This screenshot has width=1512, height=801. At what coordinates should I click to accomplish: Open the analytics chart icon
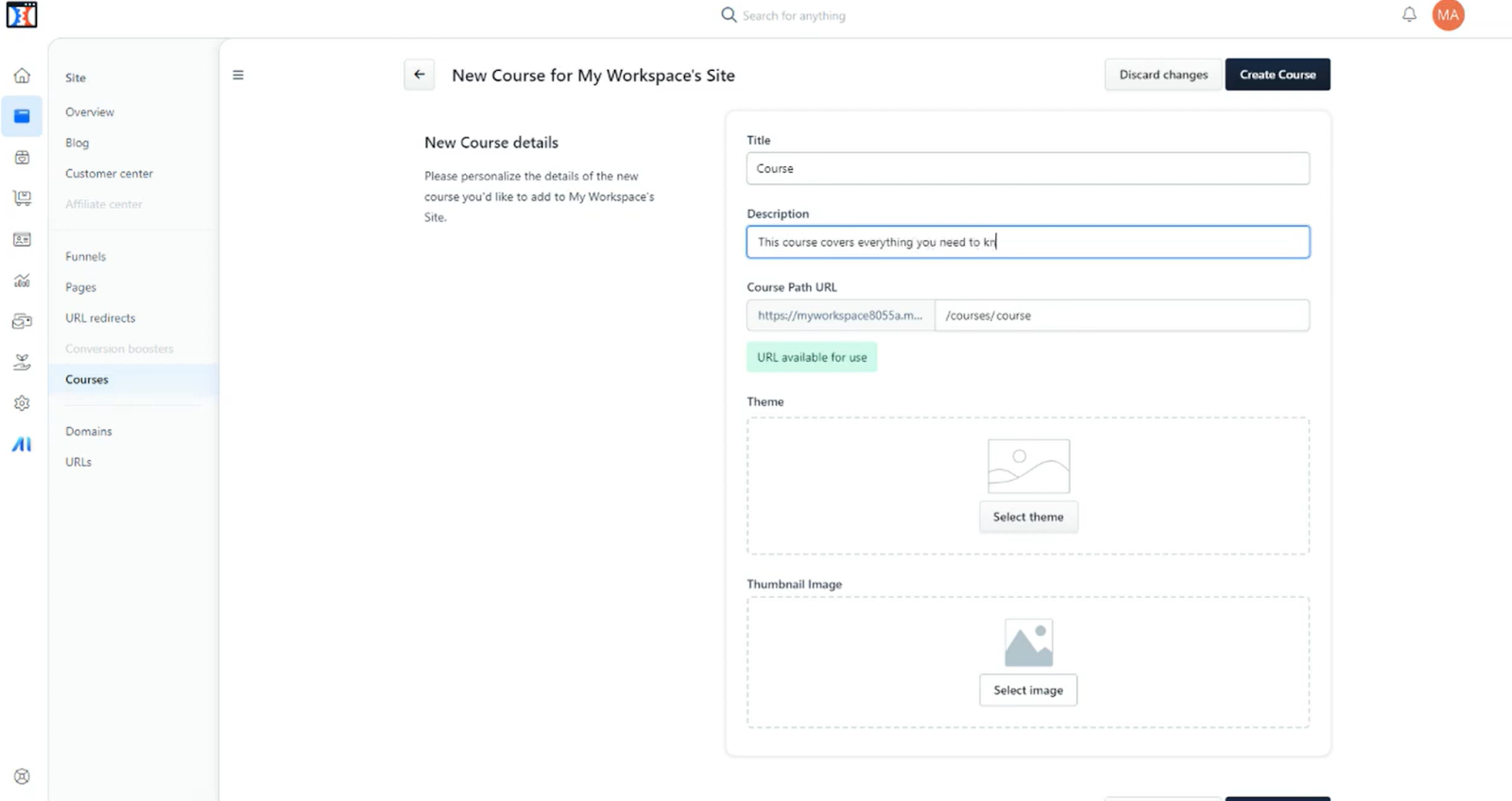point(22,281)
